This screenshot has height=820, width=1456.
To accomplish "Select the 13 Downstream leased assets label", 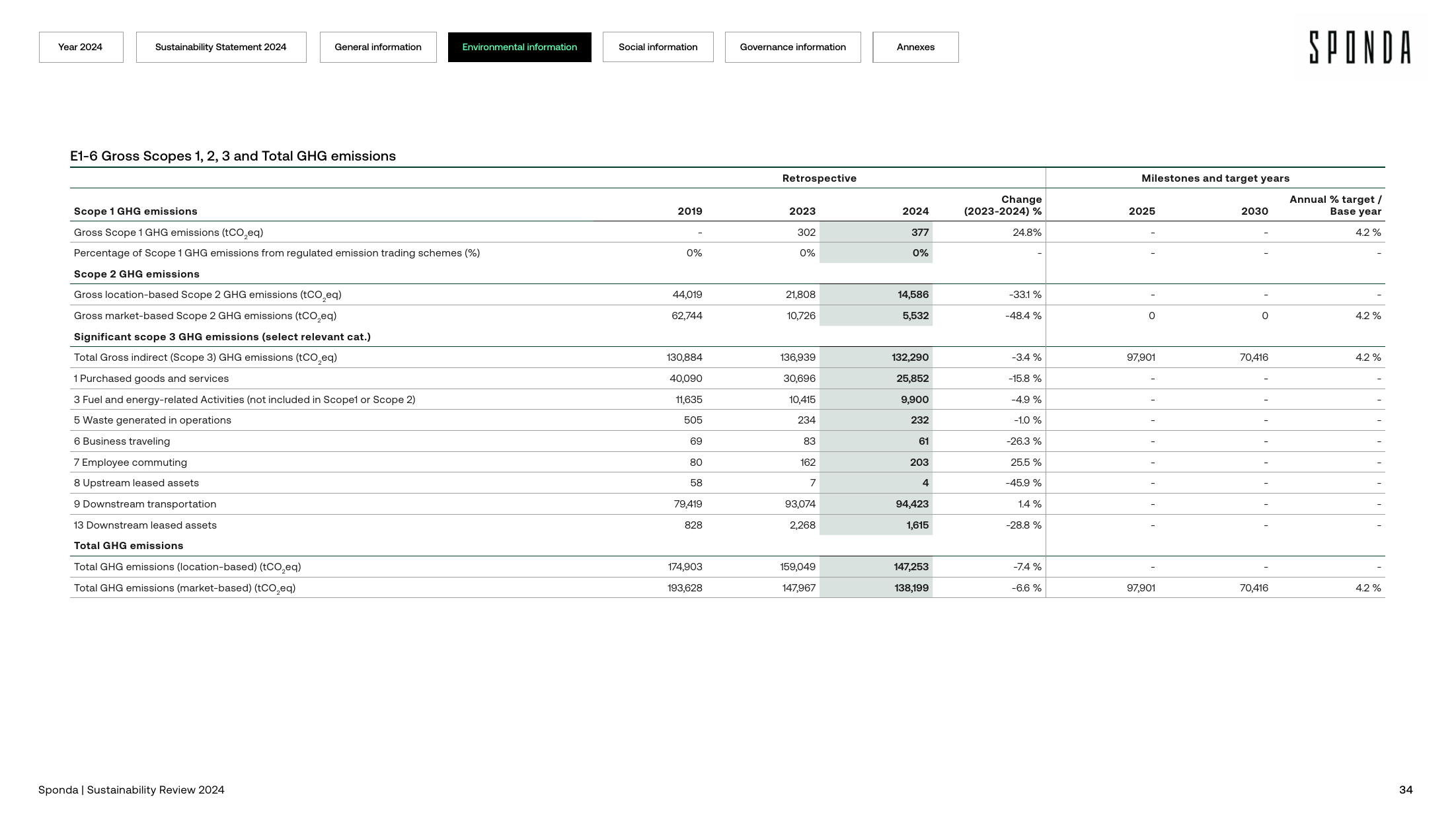I will (x=145, y=525).
